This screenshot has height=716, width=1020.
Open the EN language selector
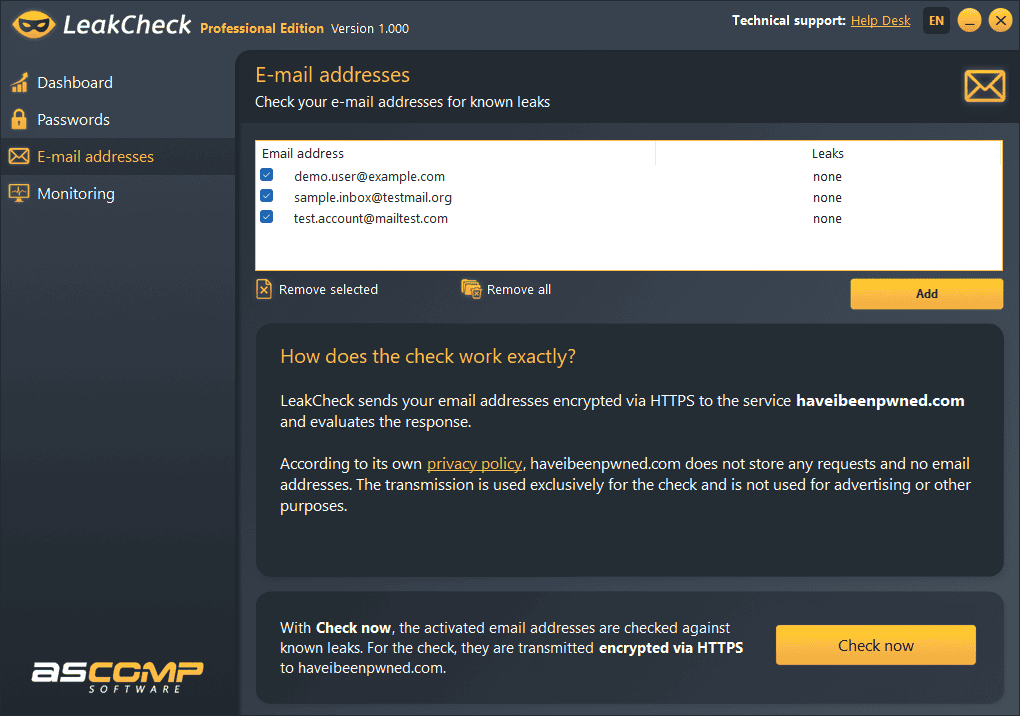936,20
